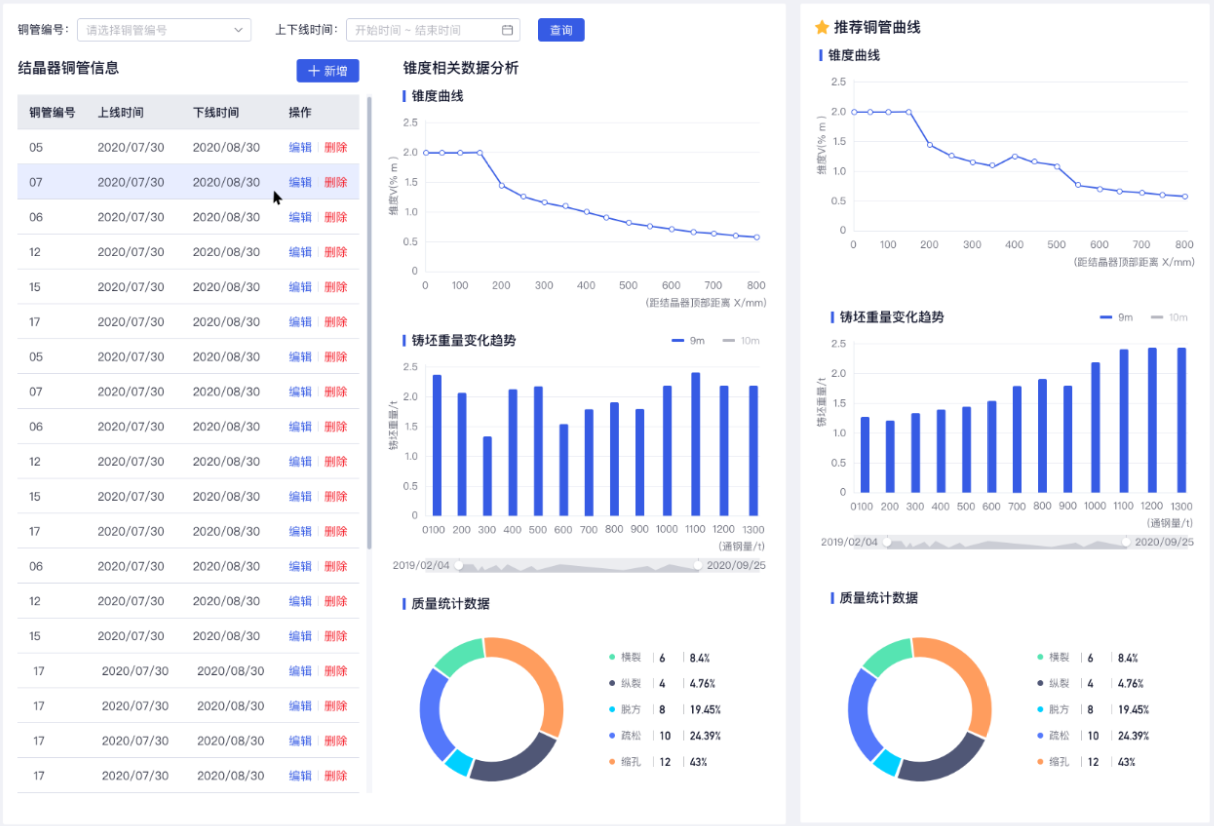The width and height of the screenshot is (1214, 826).
Task: Open the 铜管编号 selection dropdown
Action: pyautogui.click(x=164, y=30)
